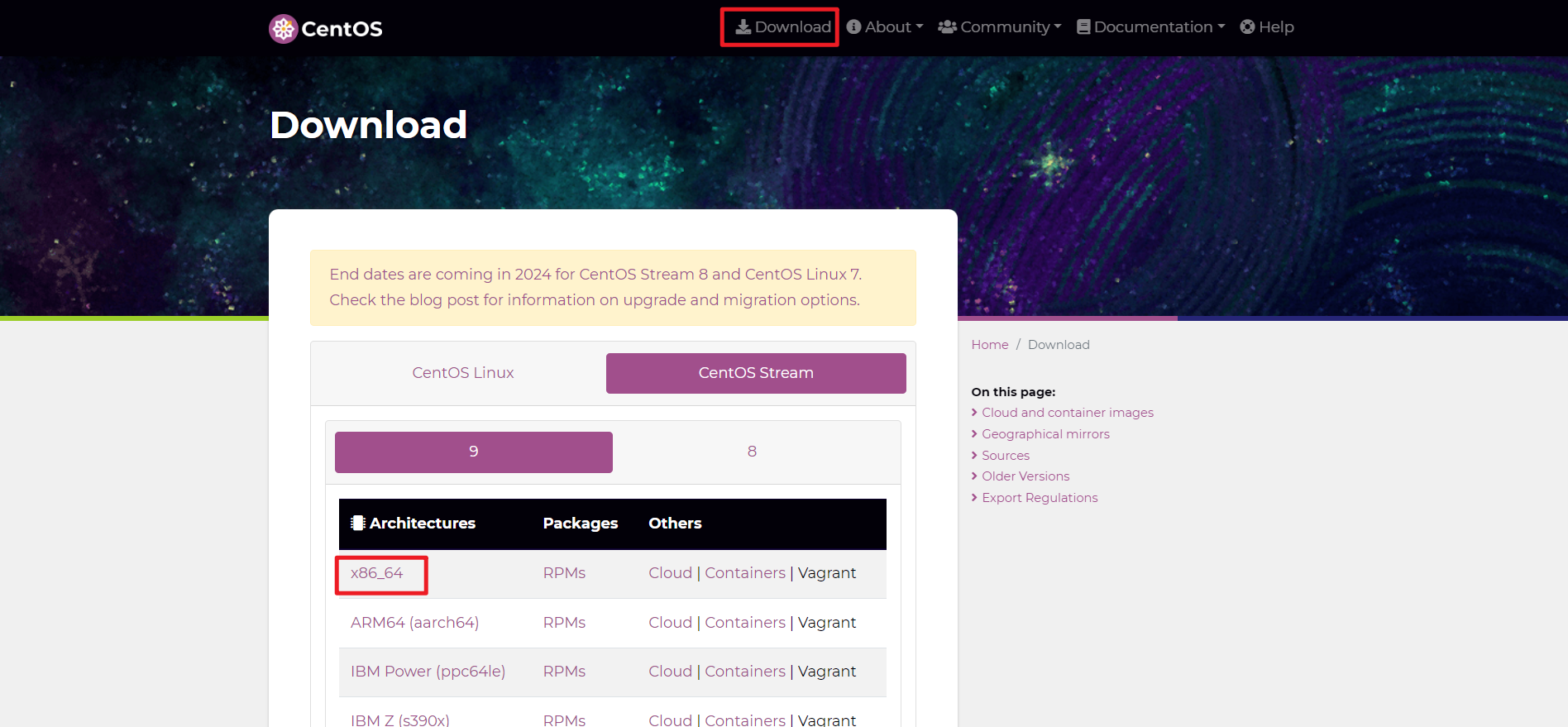Open RPMs link in IBM Power row

point(564,672)
